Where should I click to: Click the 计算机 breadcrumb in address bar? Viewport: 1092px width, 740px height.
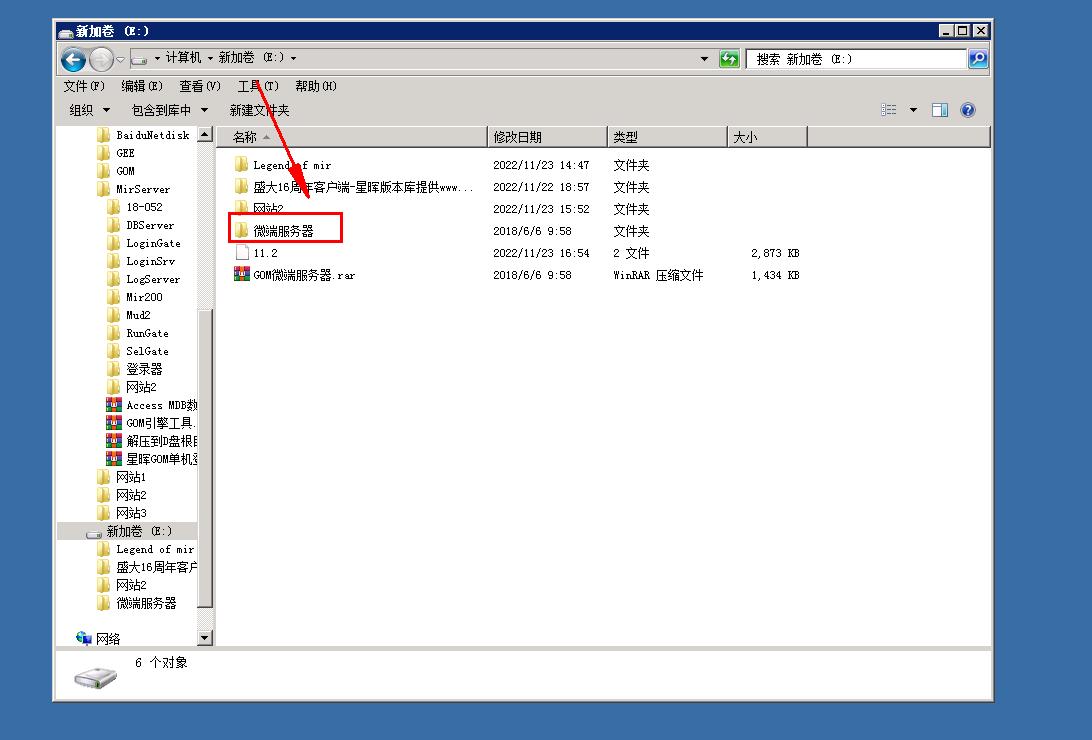[x=183, y=58]
